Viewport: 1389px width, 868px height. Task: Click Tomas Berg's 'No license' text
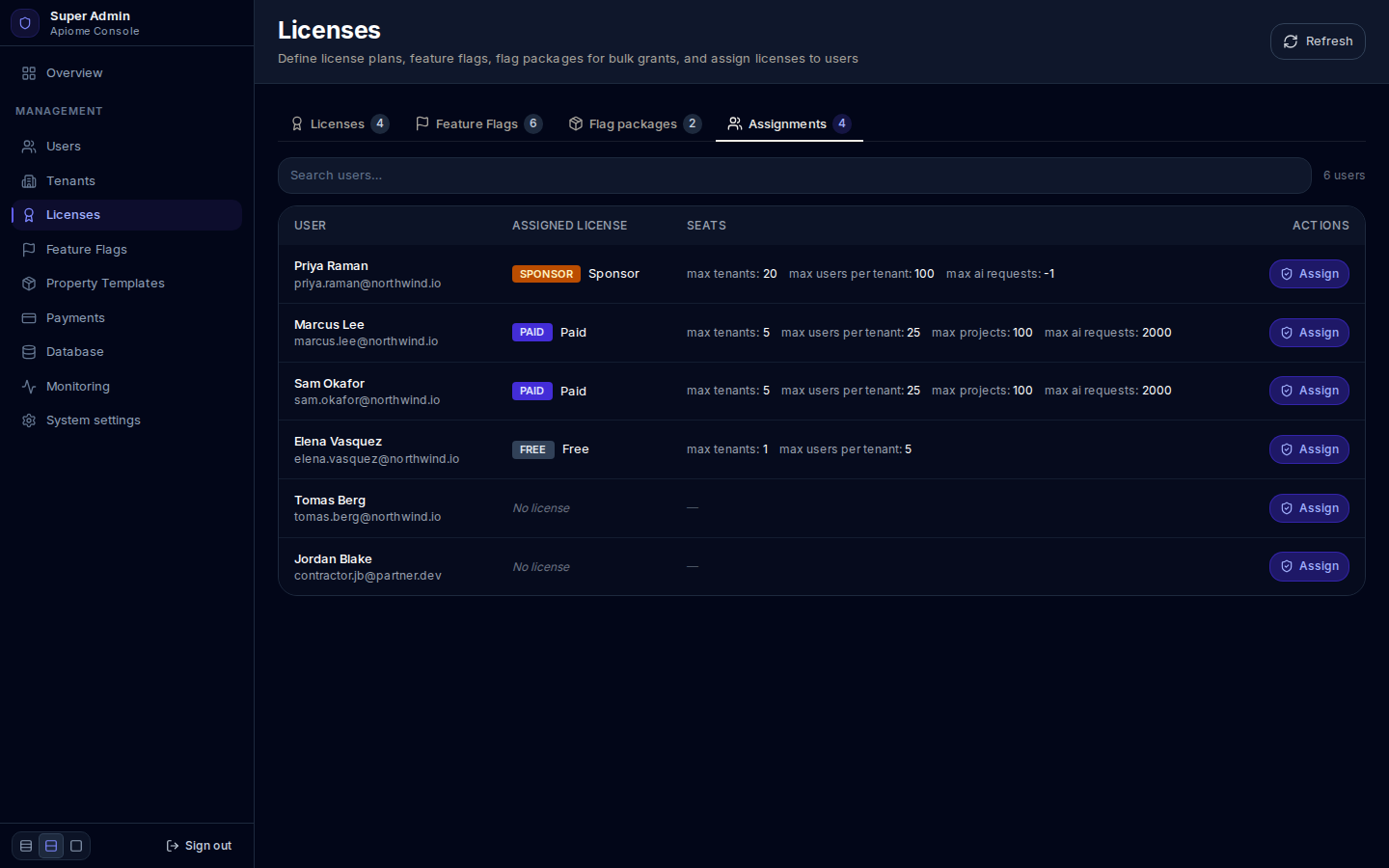click(541, 508)
